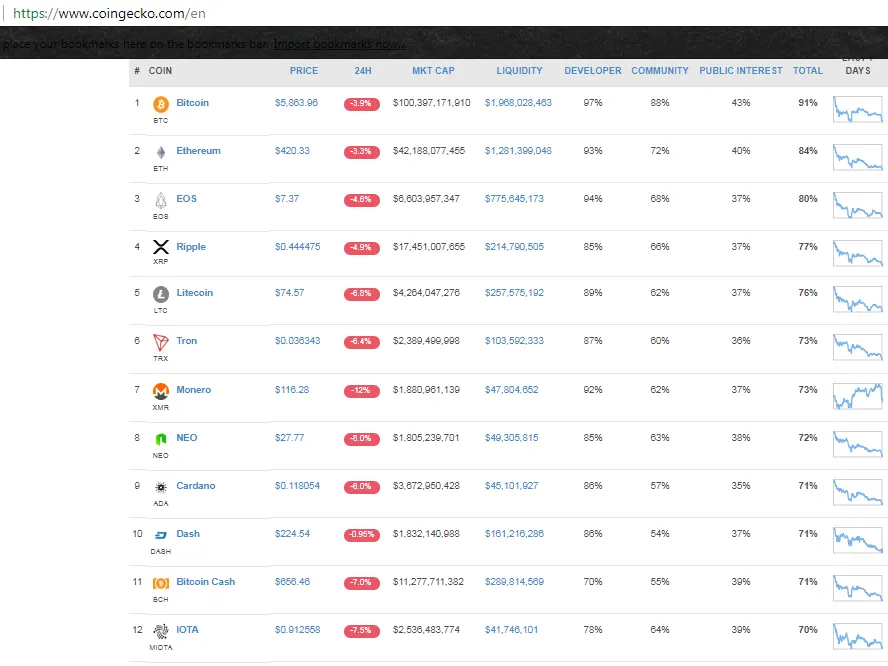The image size is (888, 666).
Task: Open the Bitcoin Cash coin name link
Action: click(205, 582)
